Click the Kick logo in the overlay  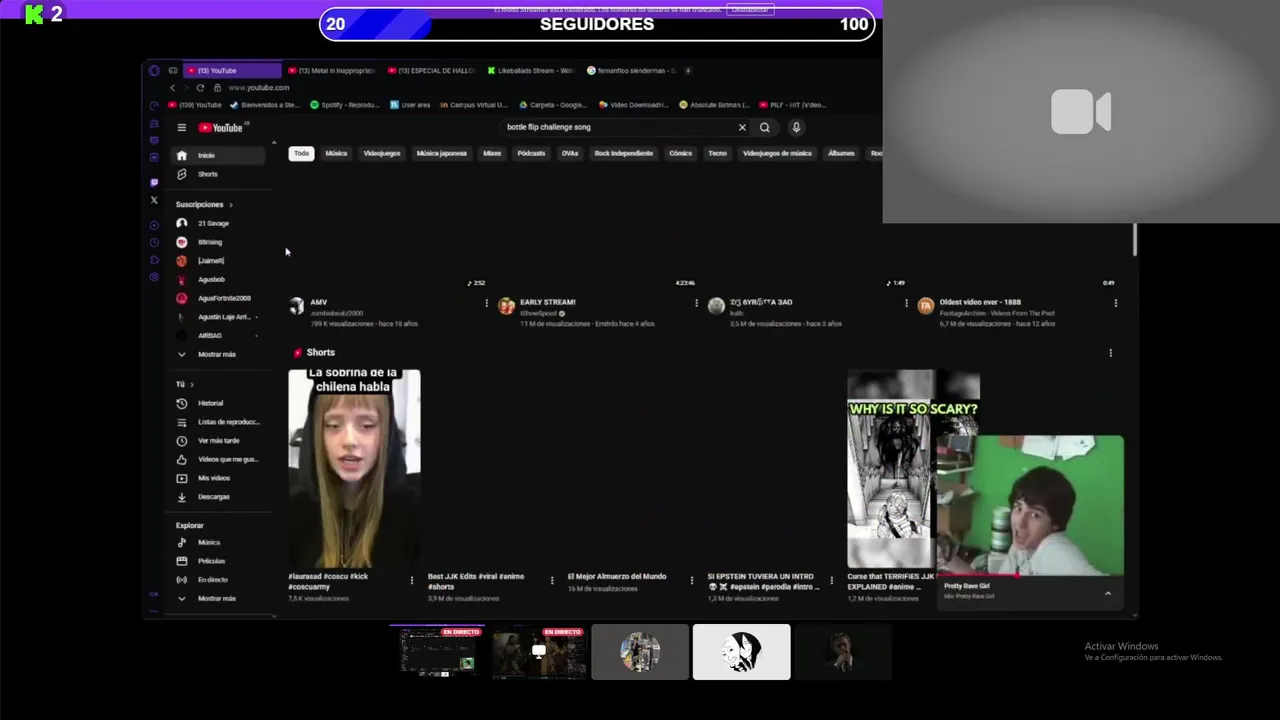pos(35,14)
